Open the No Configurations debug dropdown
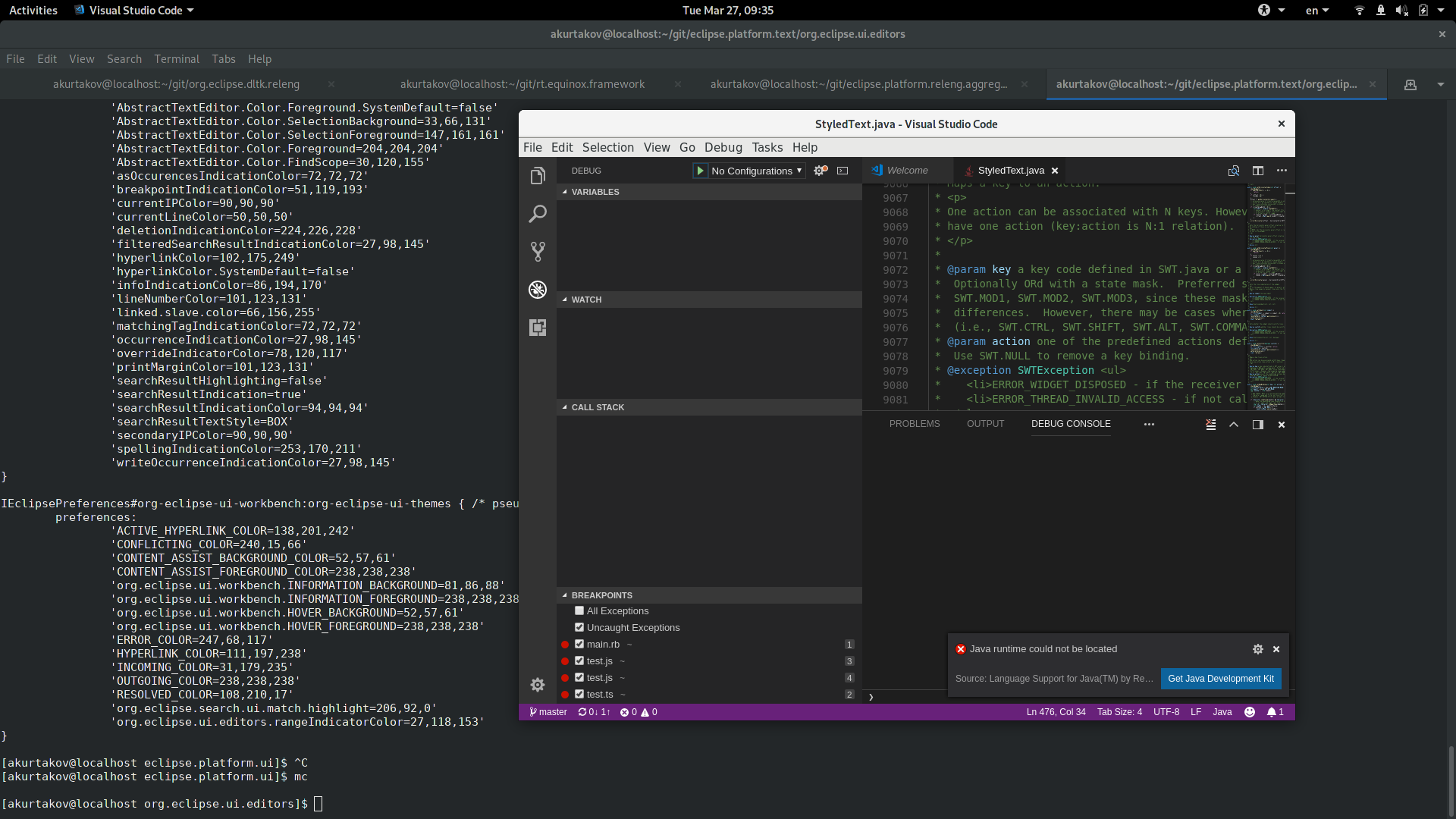This screenshot has height=819, width=1456. 756,171
